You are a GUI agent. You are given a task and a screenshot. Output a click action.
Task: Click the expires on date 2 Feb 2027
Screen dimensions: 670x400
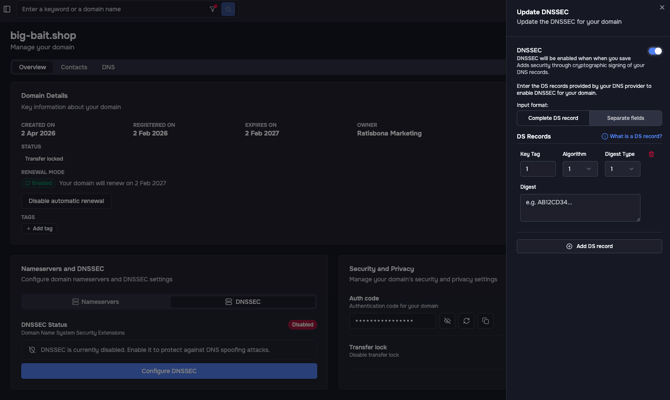[262, 133]
